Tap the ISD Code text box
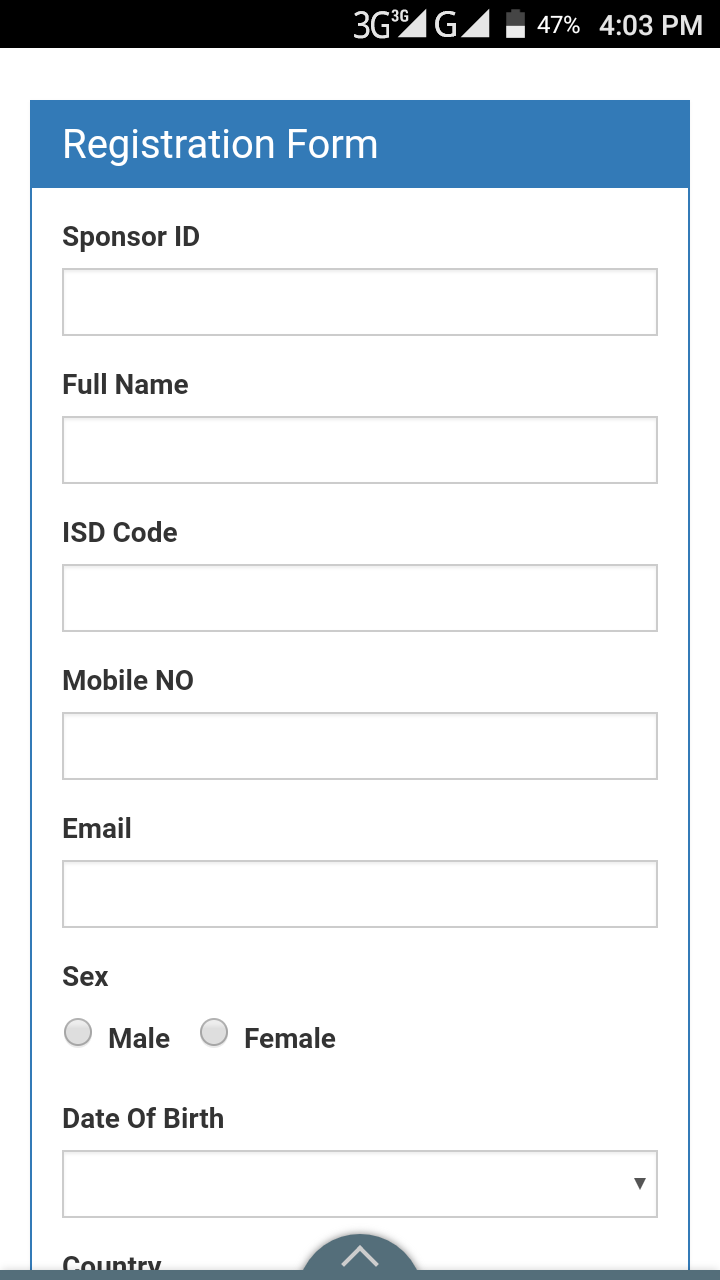Screen dimensions: 720x1280 pyautogui.click(x=360, y=598)
